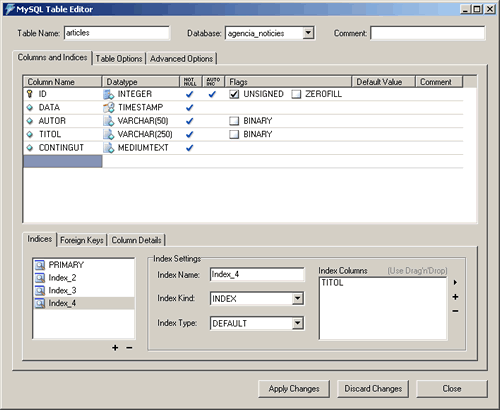The height and width of the screenshot is (410, 500).
Task: Click the plus icon to add an index
Action: click(x=115, y=348)
